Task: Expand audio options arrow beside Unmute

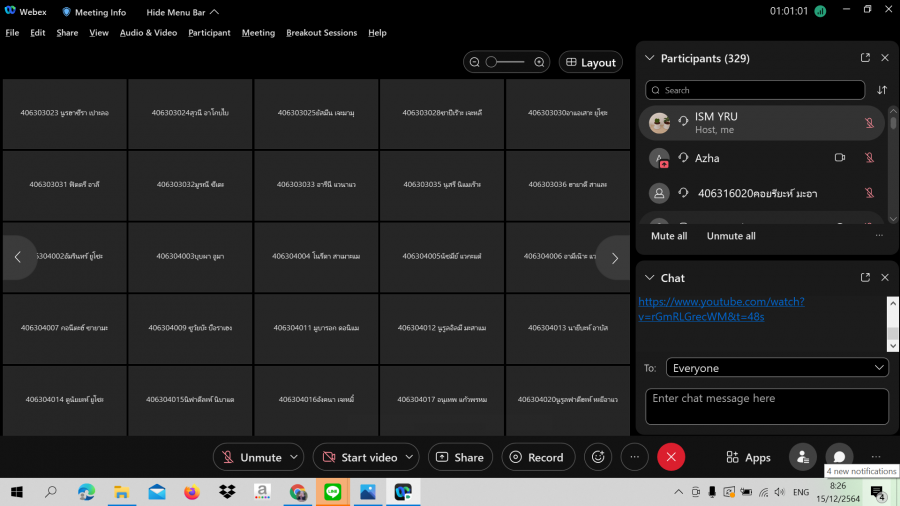Action: coord(294,457)
